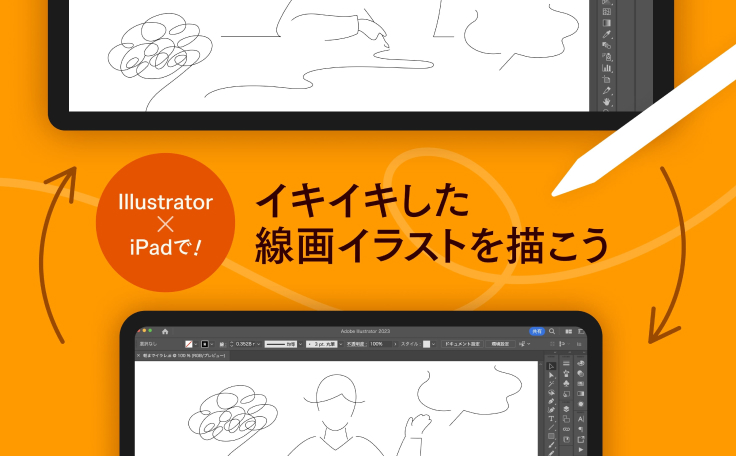Select Symbol Sprayer tool in upper tablet
Viewport: 736px width, 456px height.
(607, 57)
